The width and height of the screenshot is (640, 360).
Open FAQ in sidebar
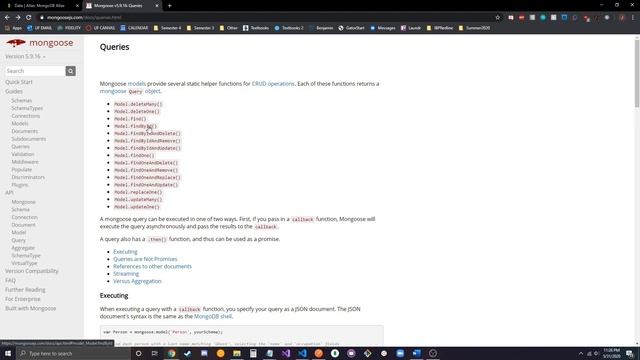pyautogui.click(x=11, y=280)
